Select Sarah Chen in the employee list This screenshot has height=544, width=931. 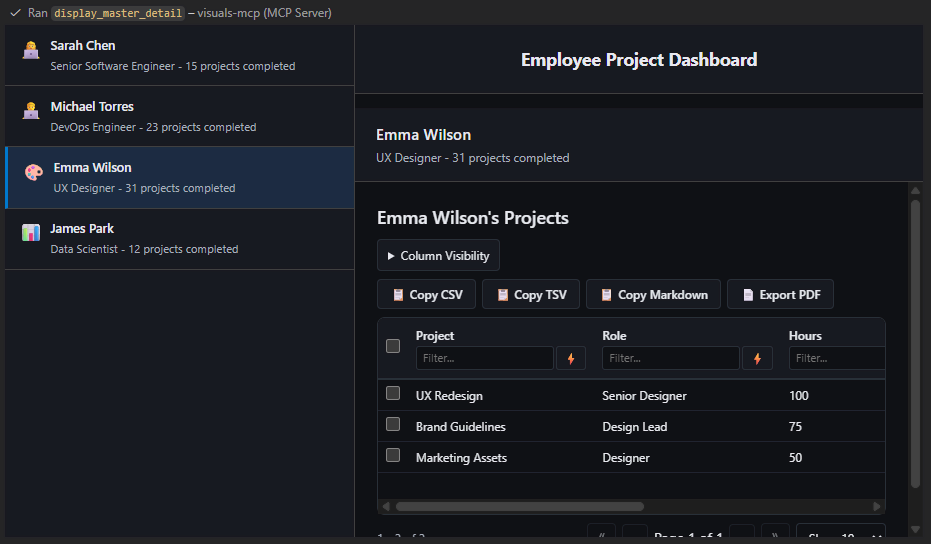180,56
